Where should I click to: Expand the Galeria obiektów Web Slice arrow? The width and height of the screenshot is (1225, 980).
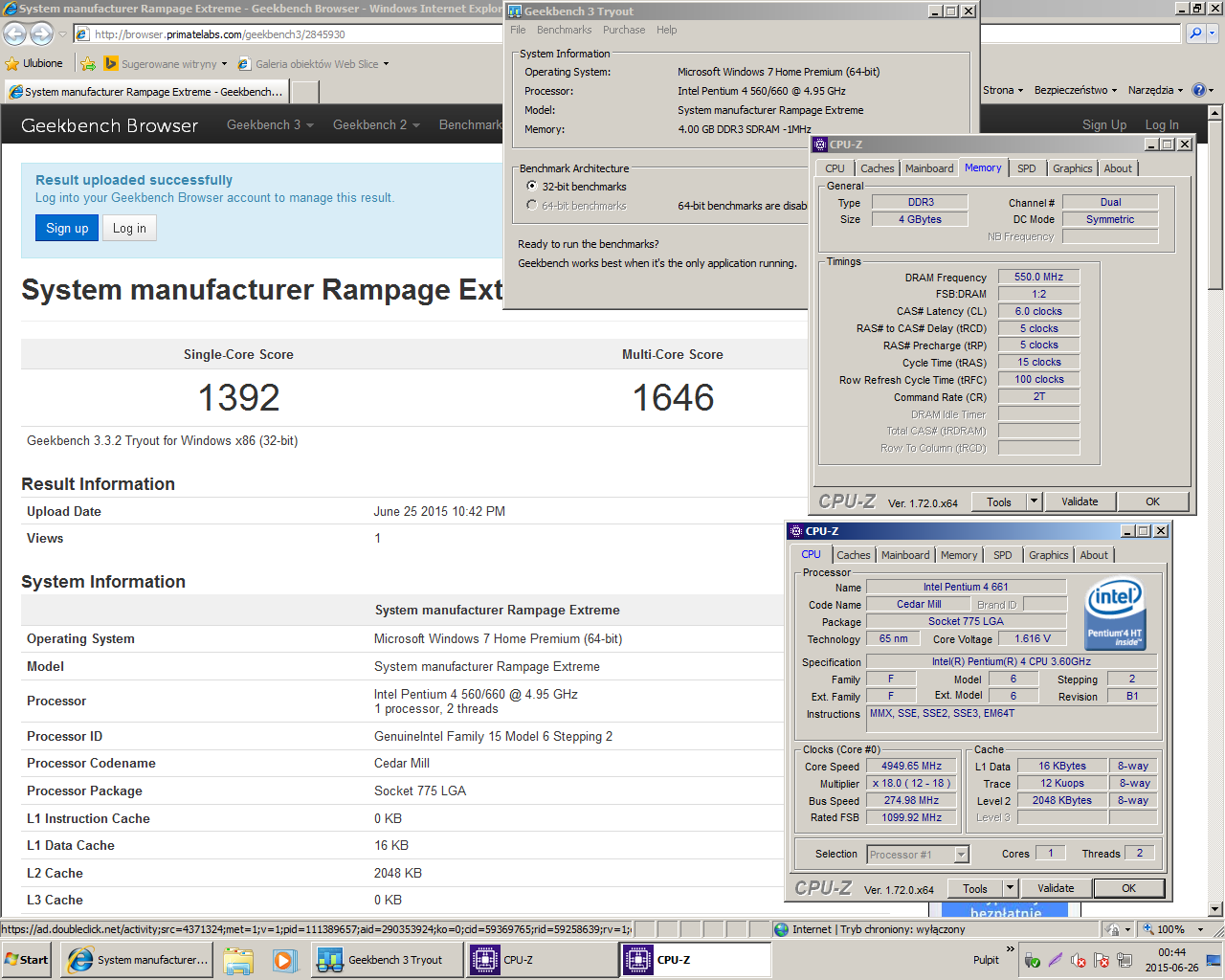click(x=386, y=64)
